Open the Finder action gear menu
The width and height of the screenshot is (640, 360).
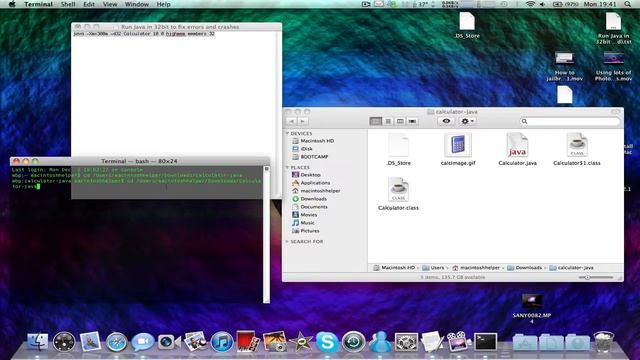tap(467, 121)
